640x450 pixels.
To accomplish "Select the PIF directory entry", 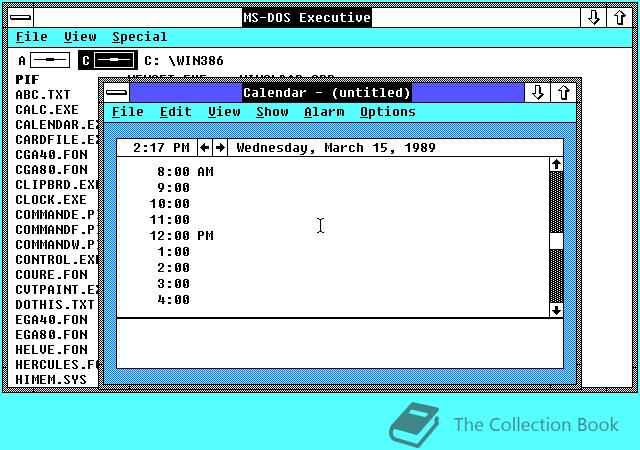I will coord(27,80).
